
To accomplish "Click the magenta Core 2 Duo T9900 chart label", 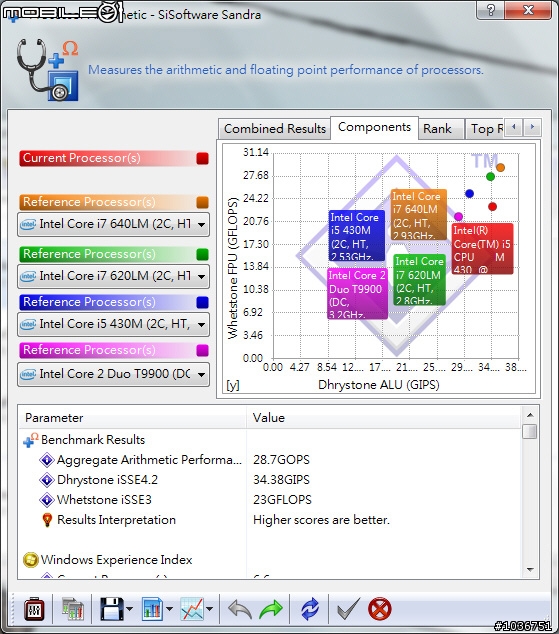I will [x=357, y=294].
